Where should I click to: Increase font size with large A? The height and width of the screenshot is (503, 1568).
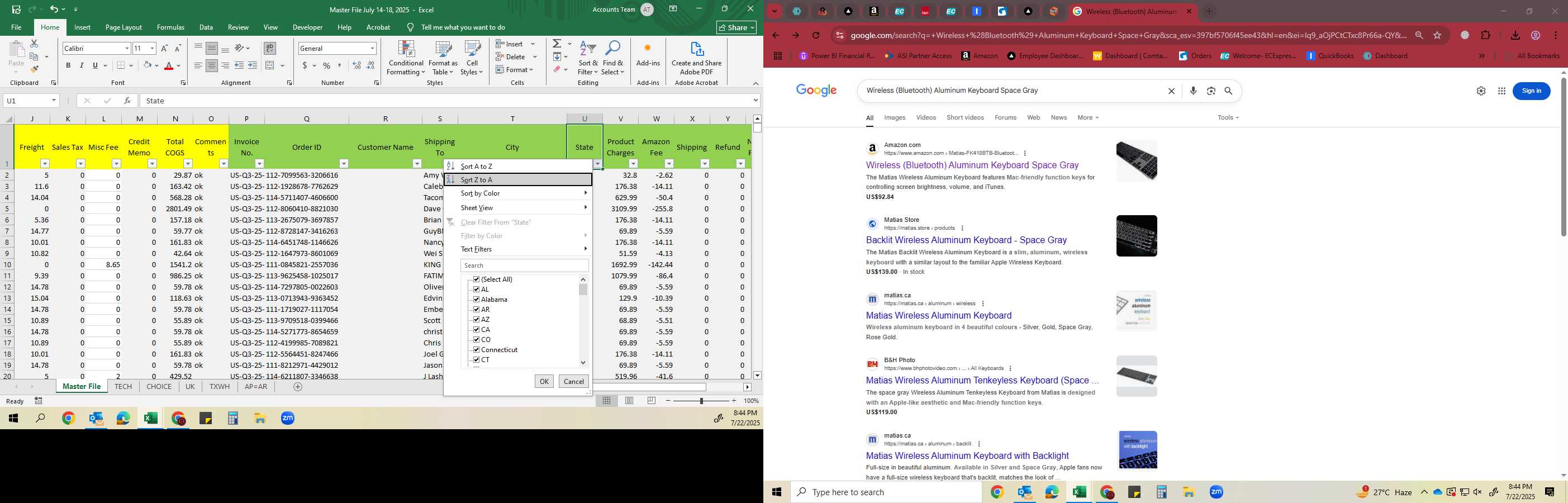(x=164, y=48)
